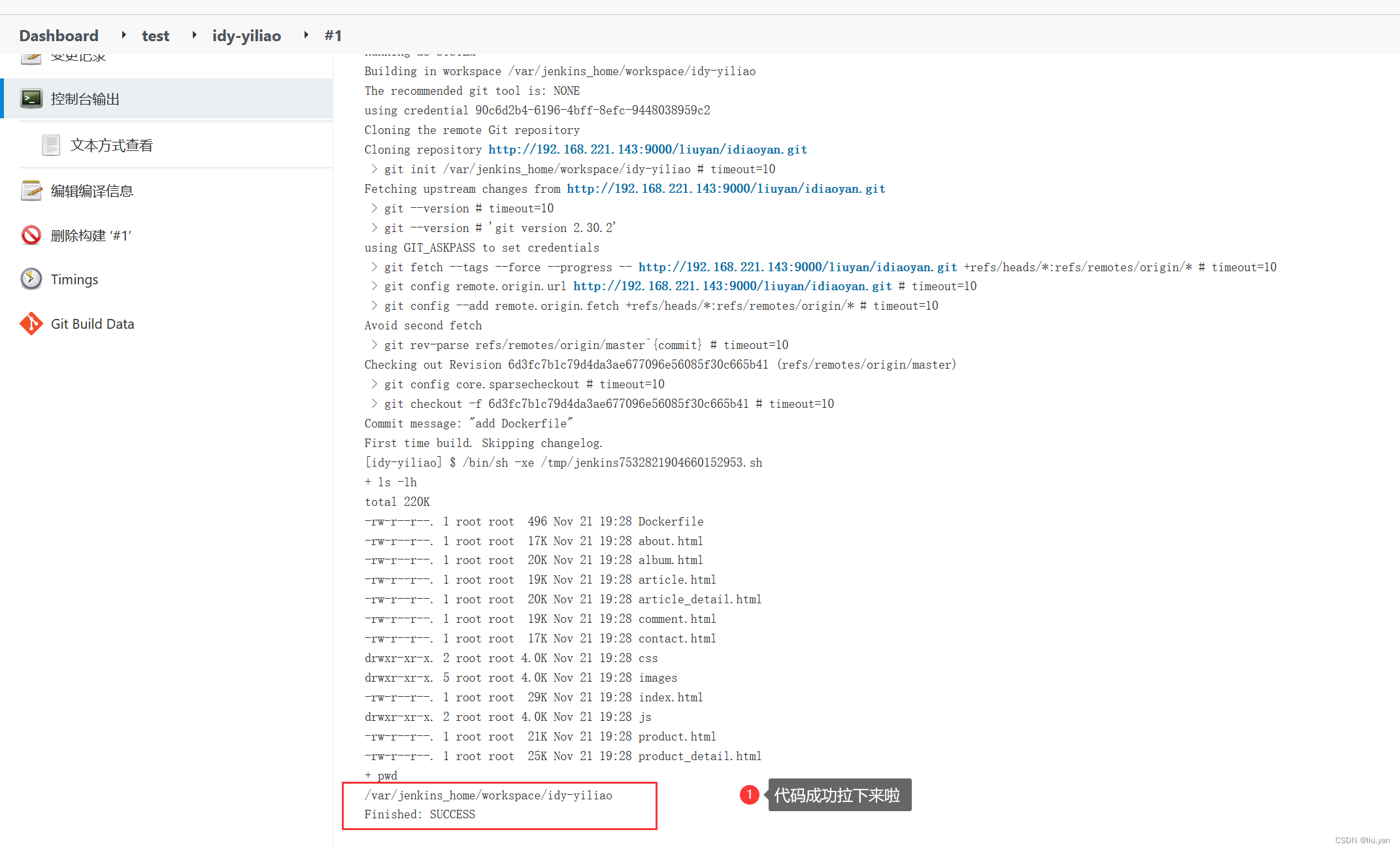Click the '/var/jenkins_home/workspace/idy-yiliao' pwd output line
This screenshot has height=851, width=1400.
point(488,795)
